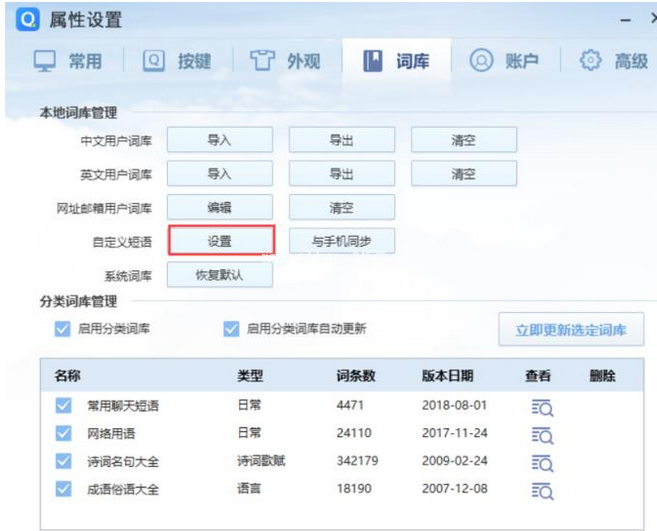This screenshot has width=657, height=531.
Task: Click the view icon for 诗词名句大全
Action: [x=543, y=462]
